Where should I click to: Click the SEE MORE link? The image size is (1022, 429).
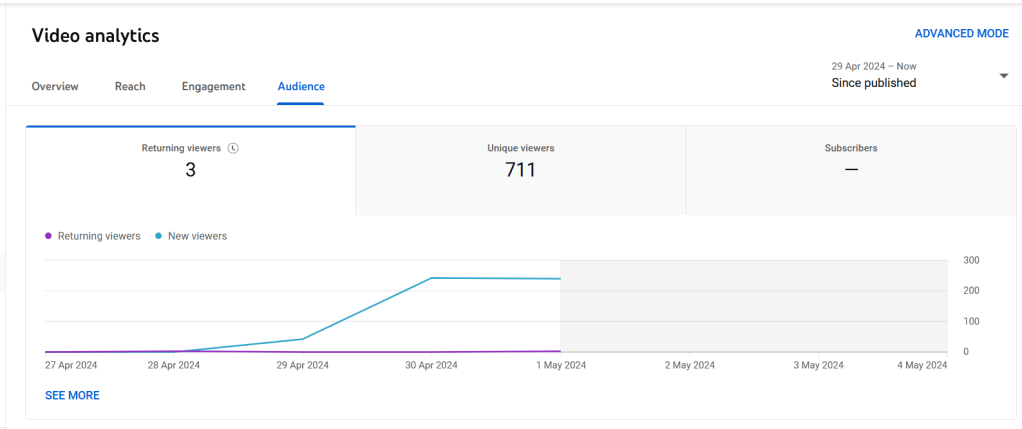pos(72,395)
